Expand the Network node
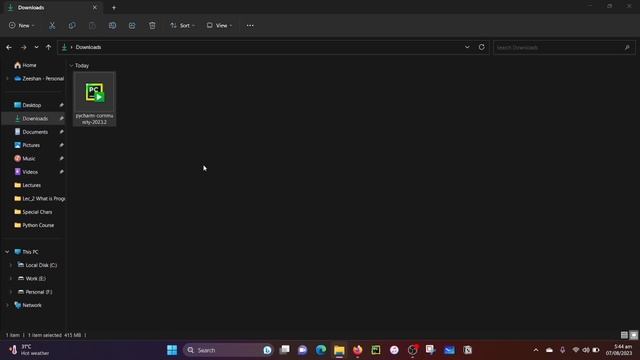Image resolution: width=640 pixels, height=360 pixels. coord(7,305)
